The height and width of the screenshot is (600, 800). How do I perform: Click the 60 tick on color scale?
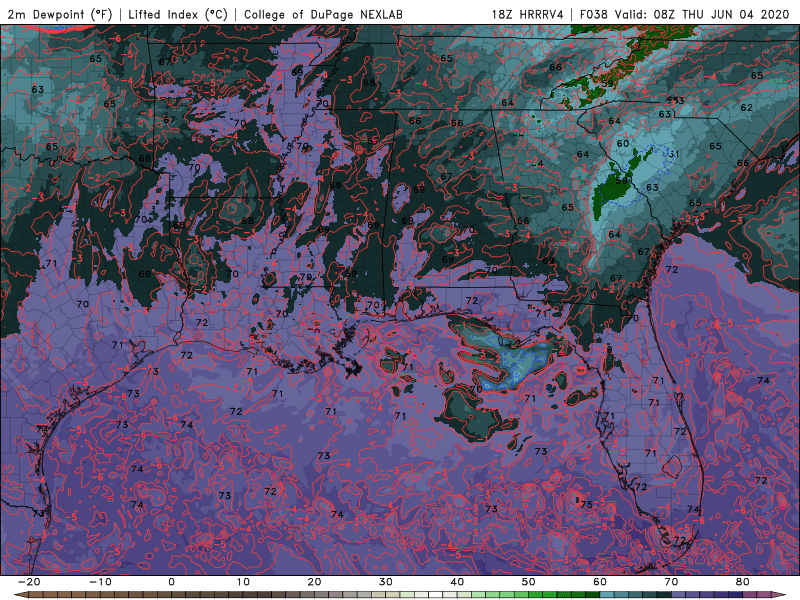click(x=600, y=582)
